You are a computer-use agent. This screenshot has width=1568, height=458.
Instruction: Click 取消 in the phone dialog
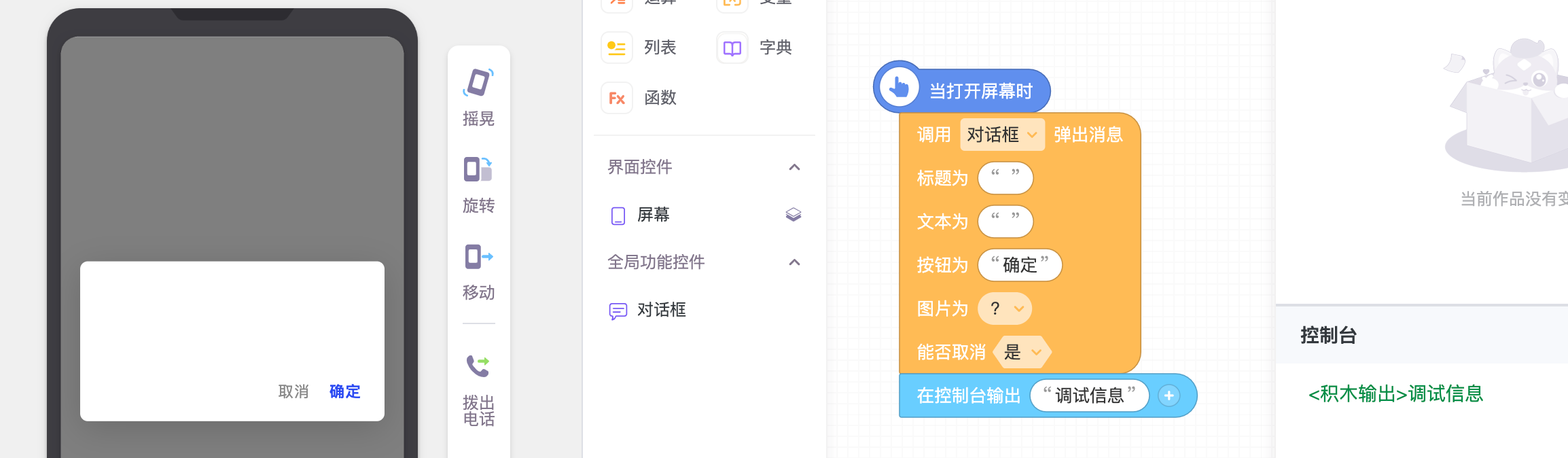[293, 391]
